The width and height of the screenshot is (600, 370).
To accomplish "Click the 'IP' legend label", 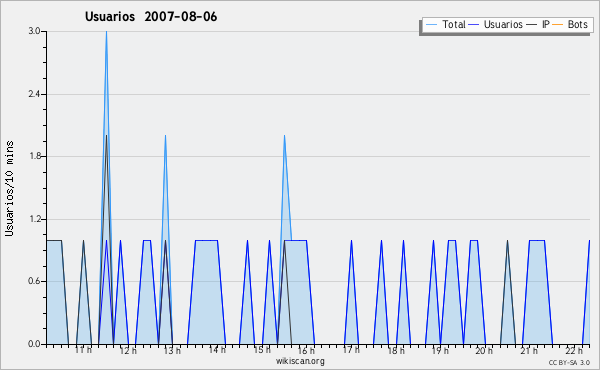I will click(x=546, y=24).
